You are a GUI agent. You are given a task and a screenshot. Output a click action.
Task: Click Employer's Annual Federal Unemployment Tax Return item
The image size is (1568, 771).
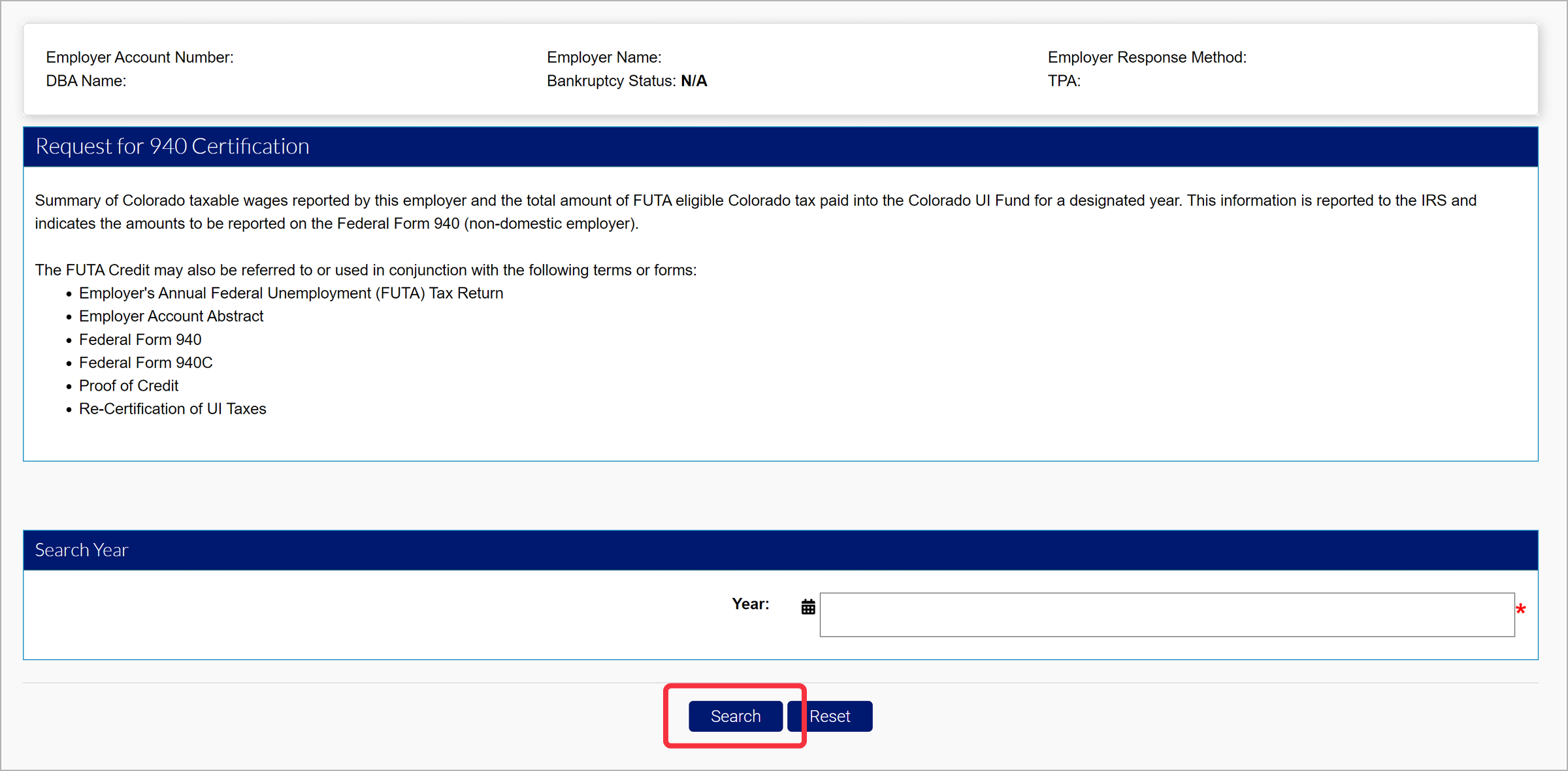pyautogui.click(x=291, y=293)
